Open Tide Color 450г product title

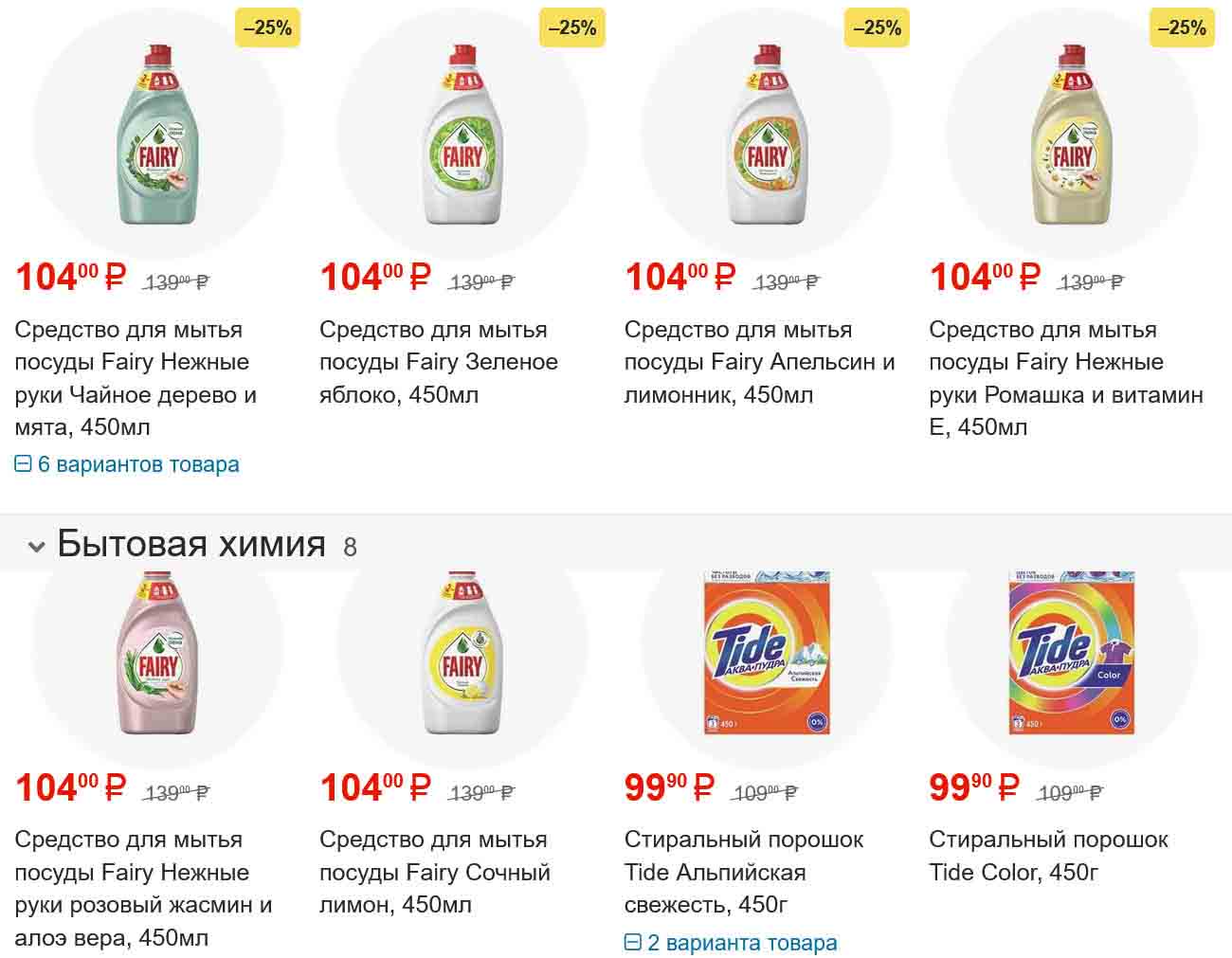coord(1047,856)
